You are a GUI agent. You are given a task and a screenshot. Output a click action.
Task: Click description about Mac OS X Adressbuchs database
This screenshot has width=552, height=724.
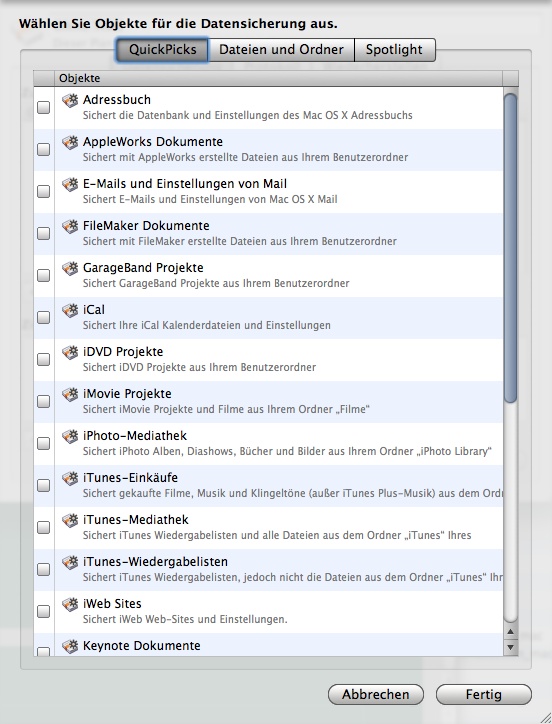248,115
